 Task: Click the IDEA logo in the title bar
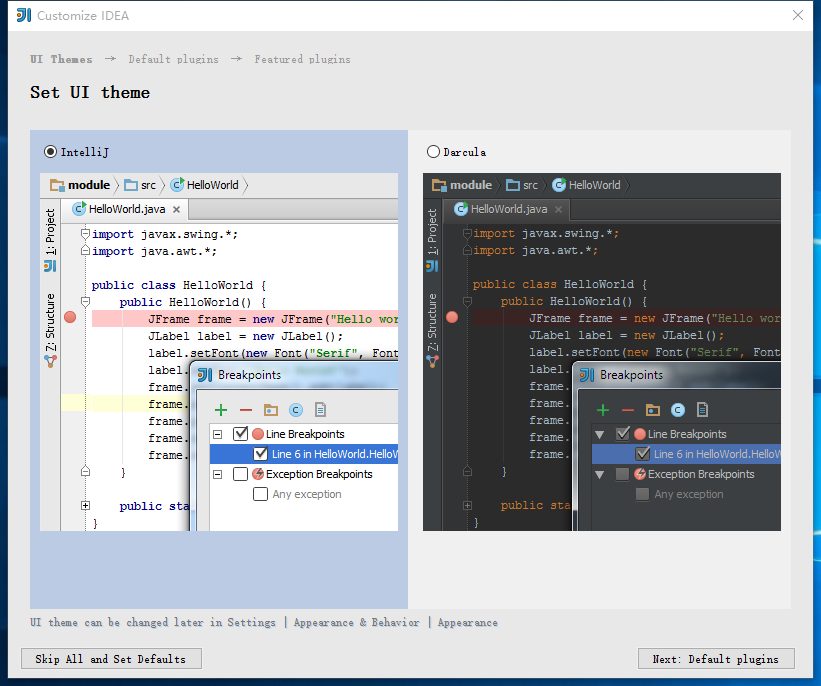click(x=24, y=15)
